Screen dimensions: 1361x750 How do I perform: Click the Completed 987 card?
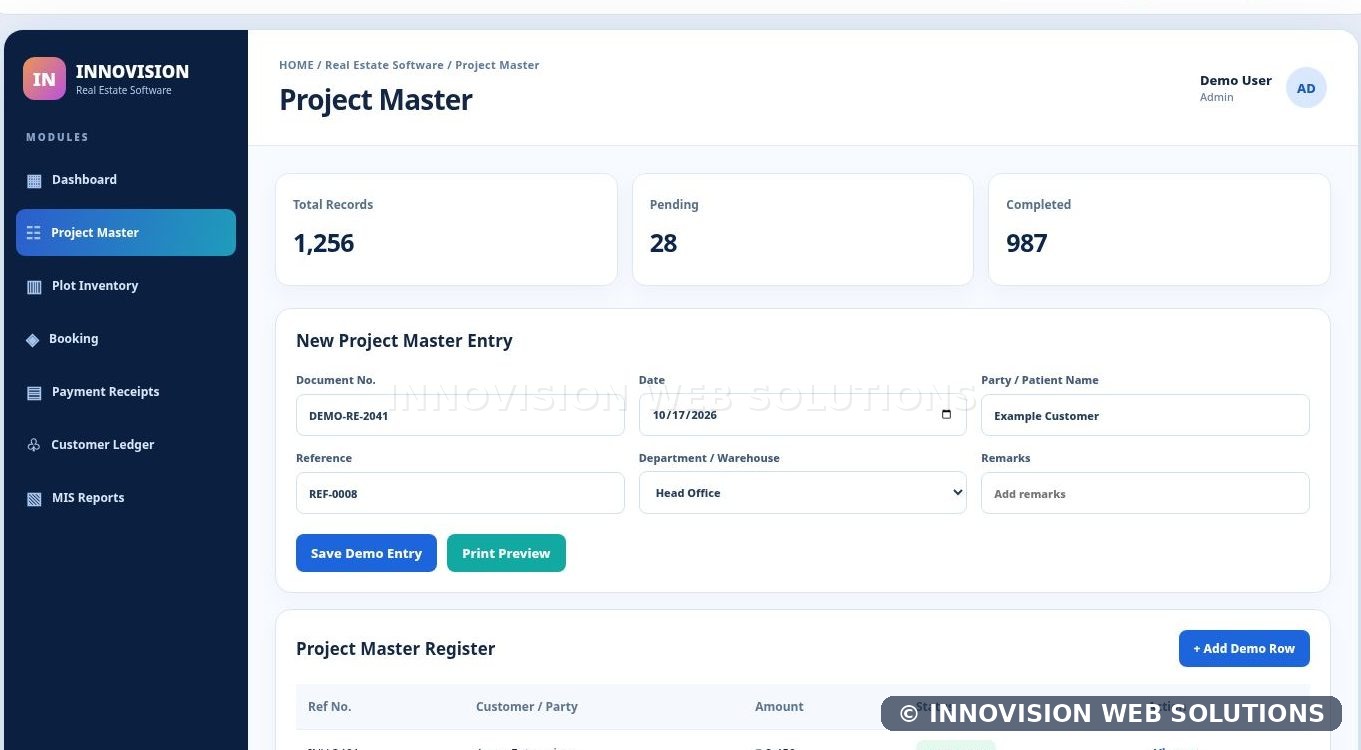coord(1159,230)
